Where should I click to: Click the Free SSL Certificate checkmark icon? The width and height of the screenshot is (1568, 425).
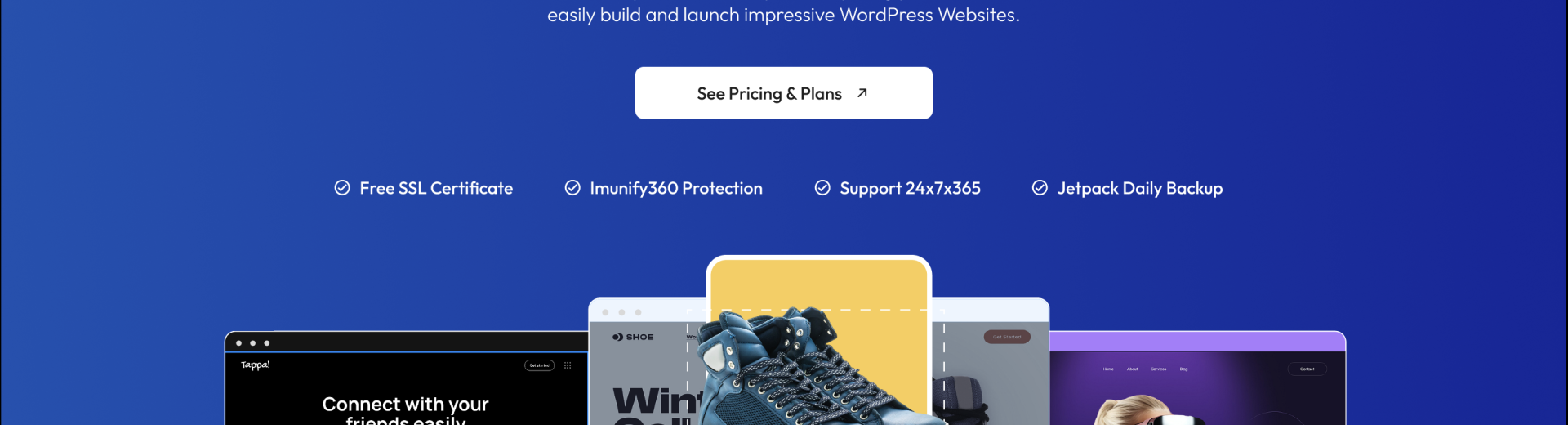(x=342, y=188)
